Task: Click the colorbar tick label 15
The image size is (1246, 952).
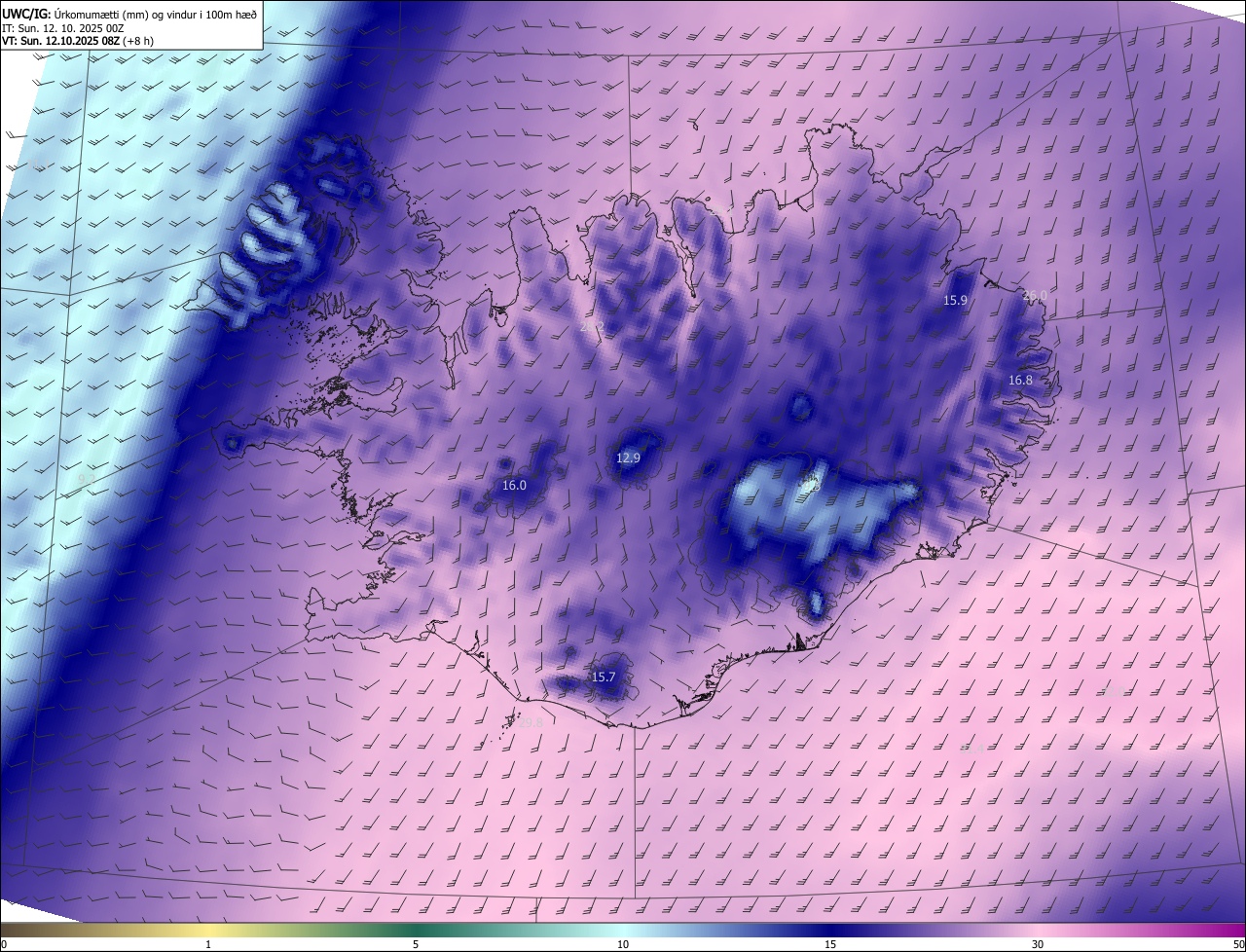Action: pyautogui.click(x=830, y=944)
